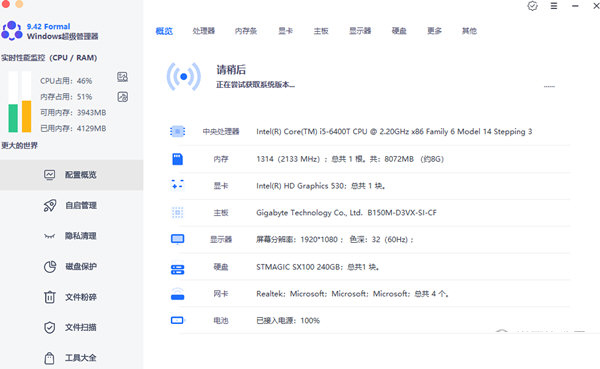Click the 内存占用 51% reading
This screenshot has height=369, width=600.
tap(66, 97)
